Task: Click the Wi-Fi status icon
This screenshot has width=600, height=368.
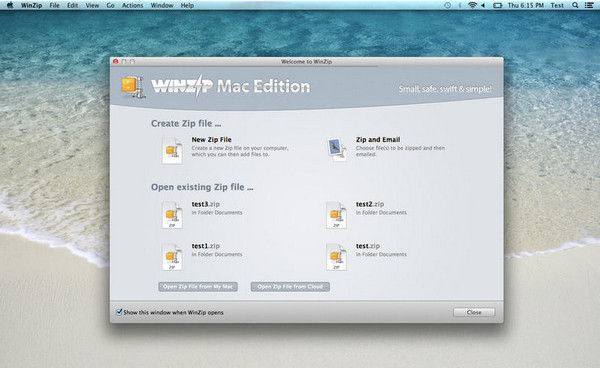Action: [x=473, y=5]
